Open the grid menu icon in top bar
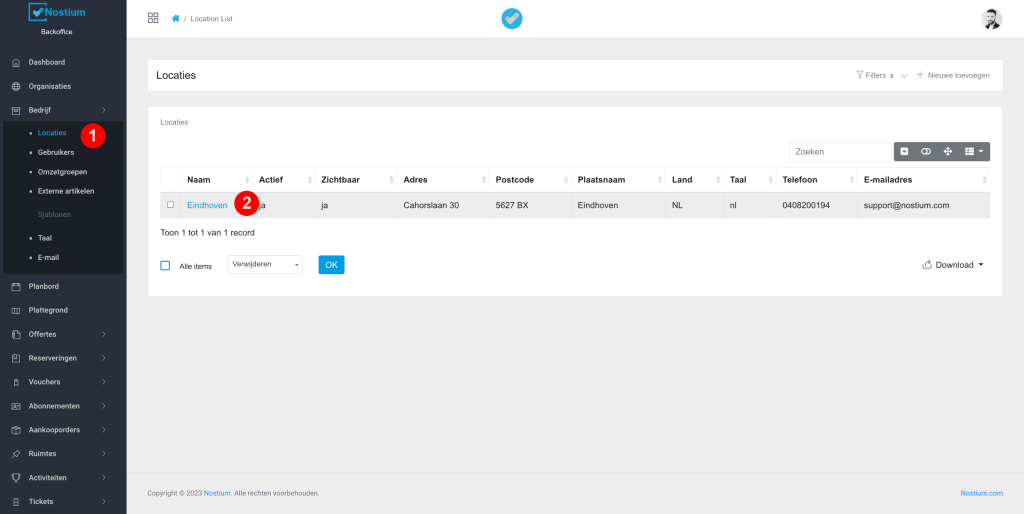The width and height of the screenshot is (1024, 514). (x=153, y=18)
